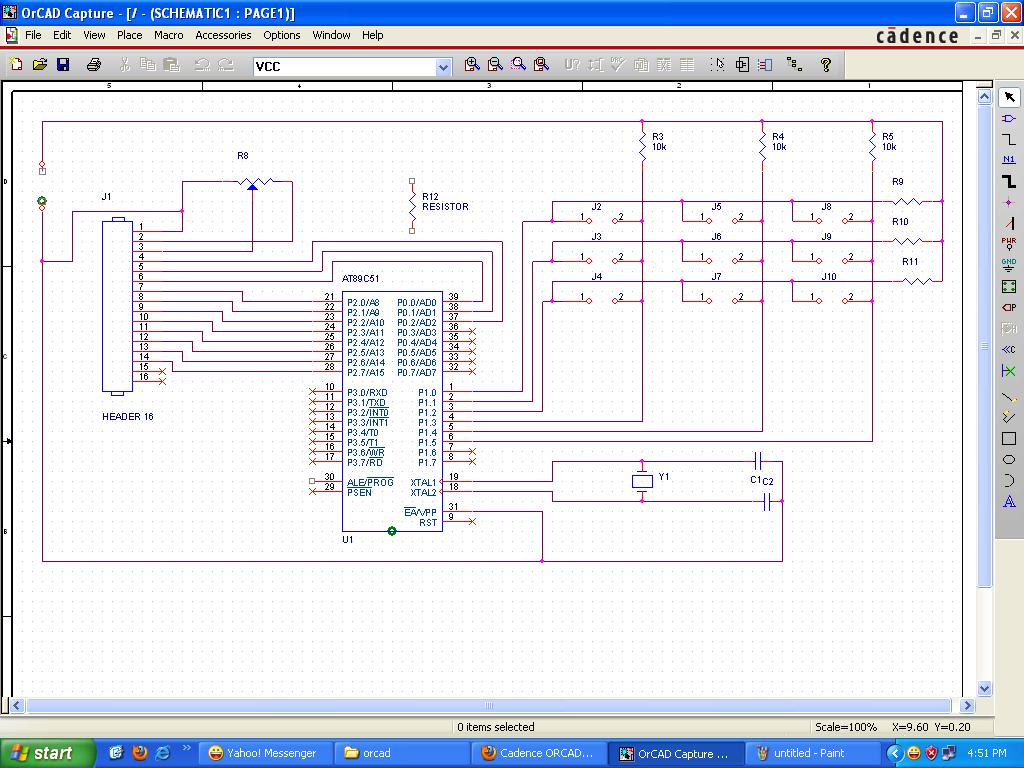Select the Place Wire tool

tap(1009, 140)
